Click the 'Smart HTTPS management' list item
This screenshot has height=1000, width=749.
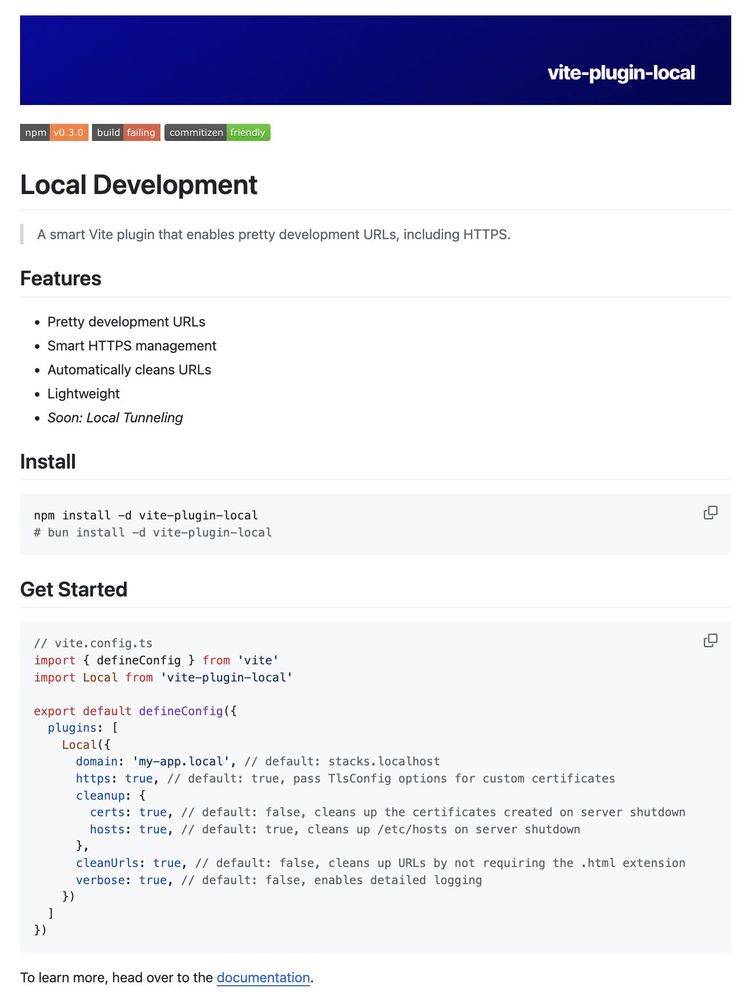point(131,346)
